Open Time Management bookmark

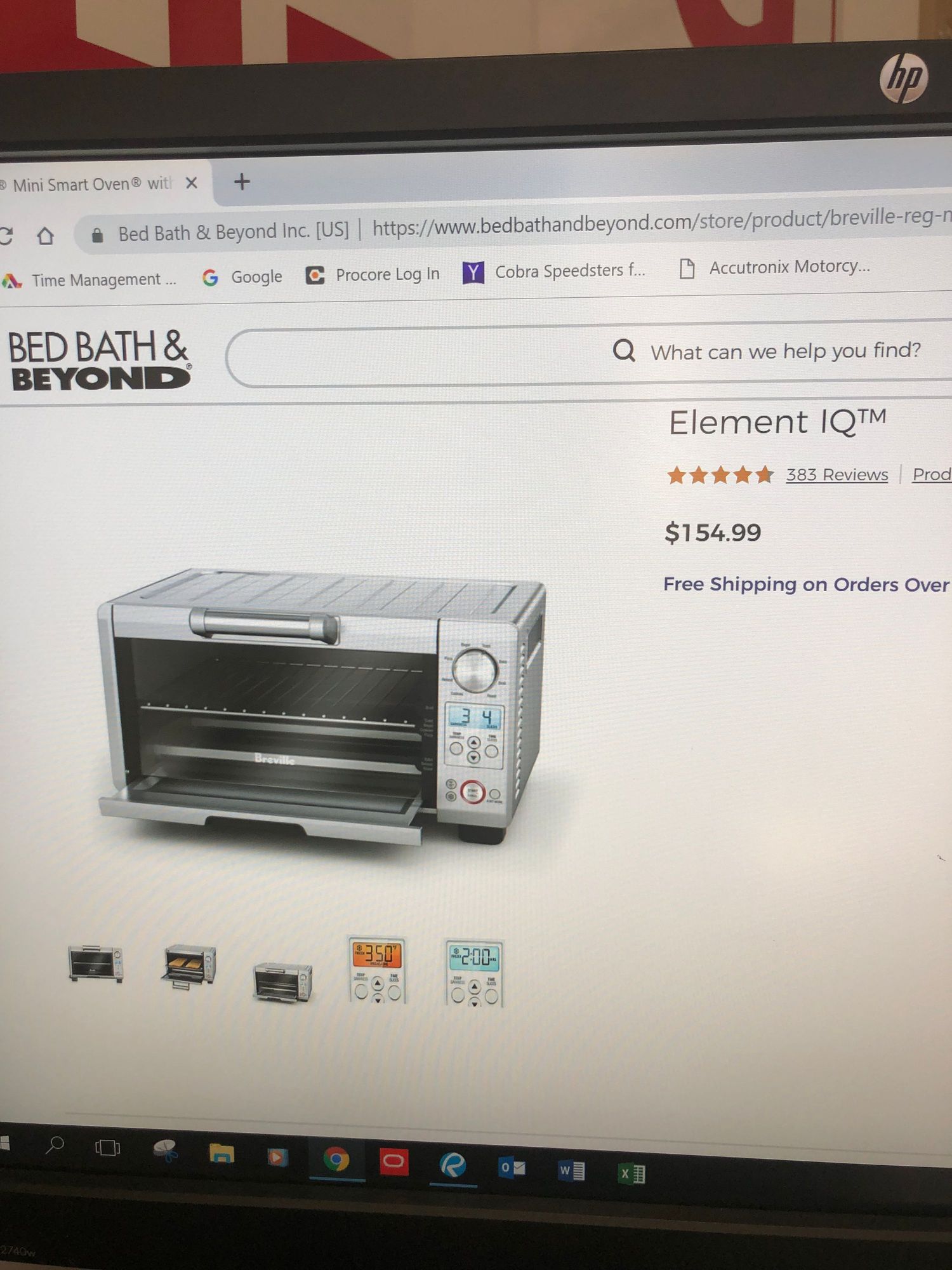(x=89, y=280)
